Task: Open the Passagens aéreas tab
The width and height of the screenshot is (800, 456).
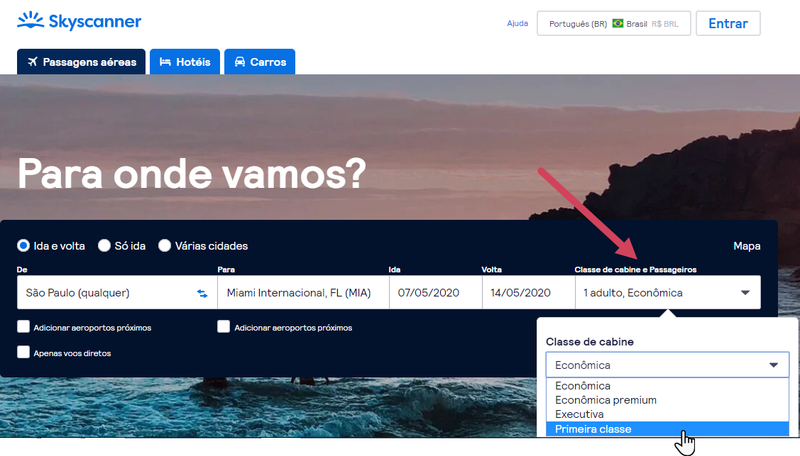Action: 81,62
